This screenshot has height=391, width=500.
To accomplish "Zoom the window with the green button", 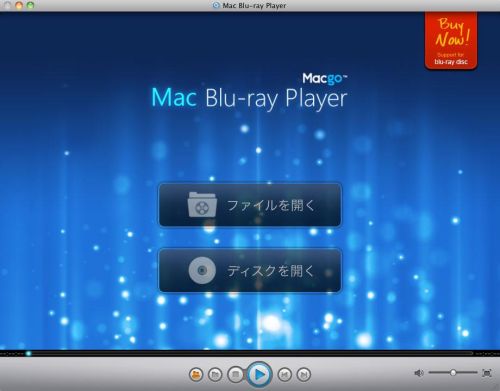I will click(31, 5).
